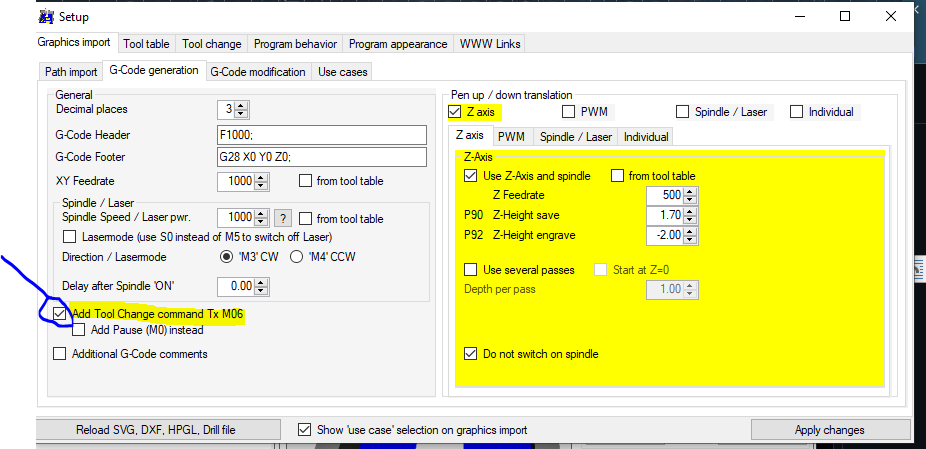Switch to the Tool table tab

click(146, 44)
